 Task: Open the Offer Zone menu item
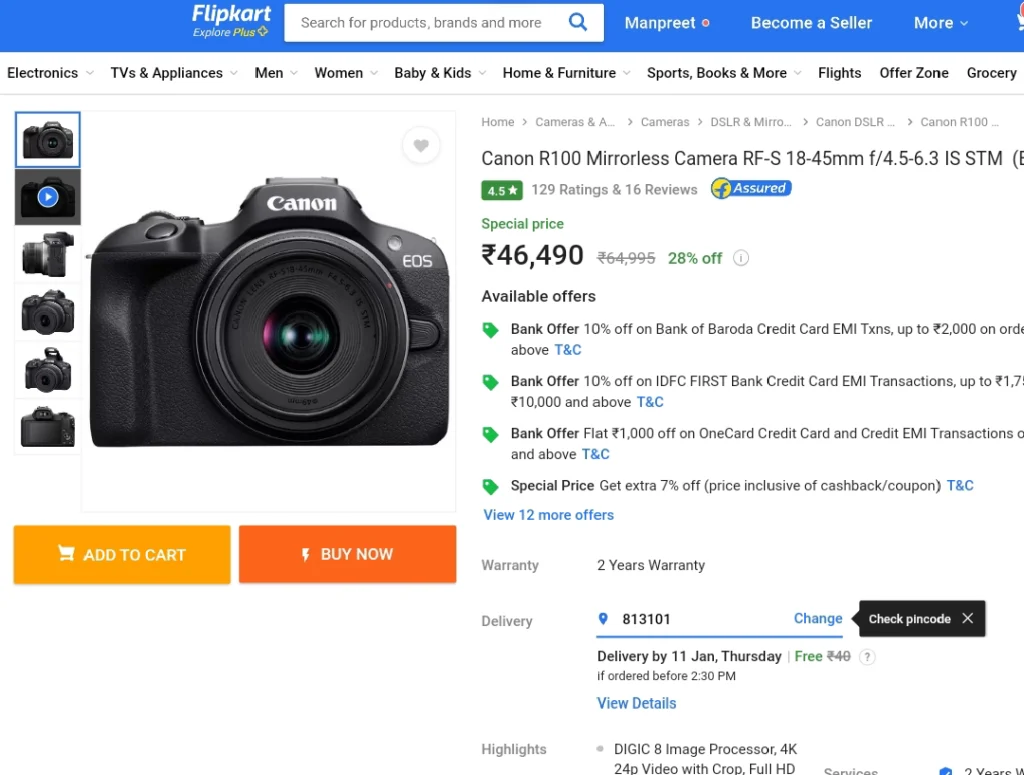pos(914,73)
